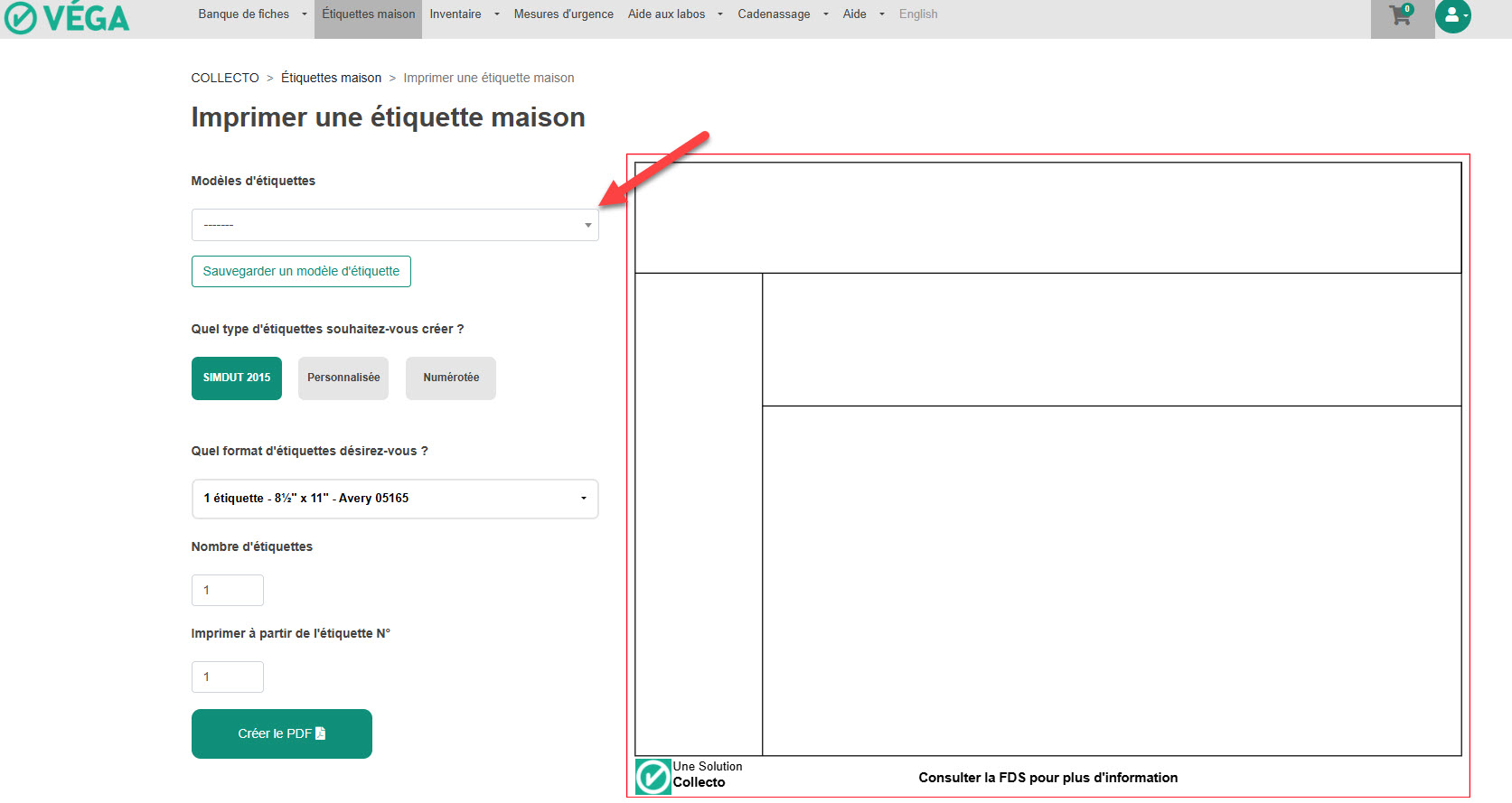
Task: Open the Cadenassage menu
Action: (783, 14)
